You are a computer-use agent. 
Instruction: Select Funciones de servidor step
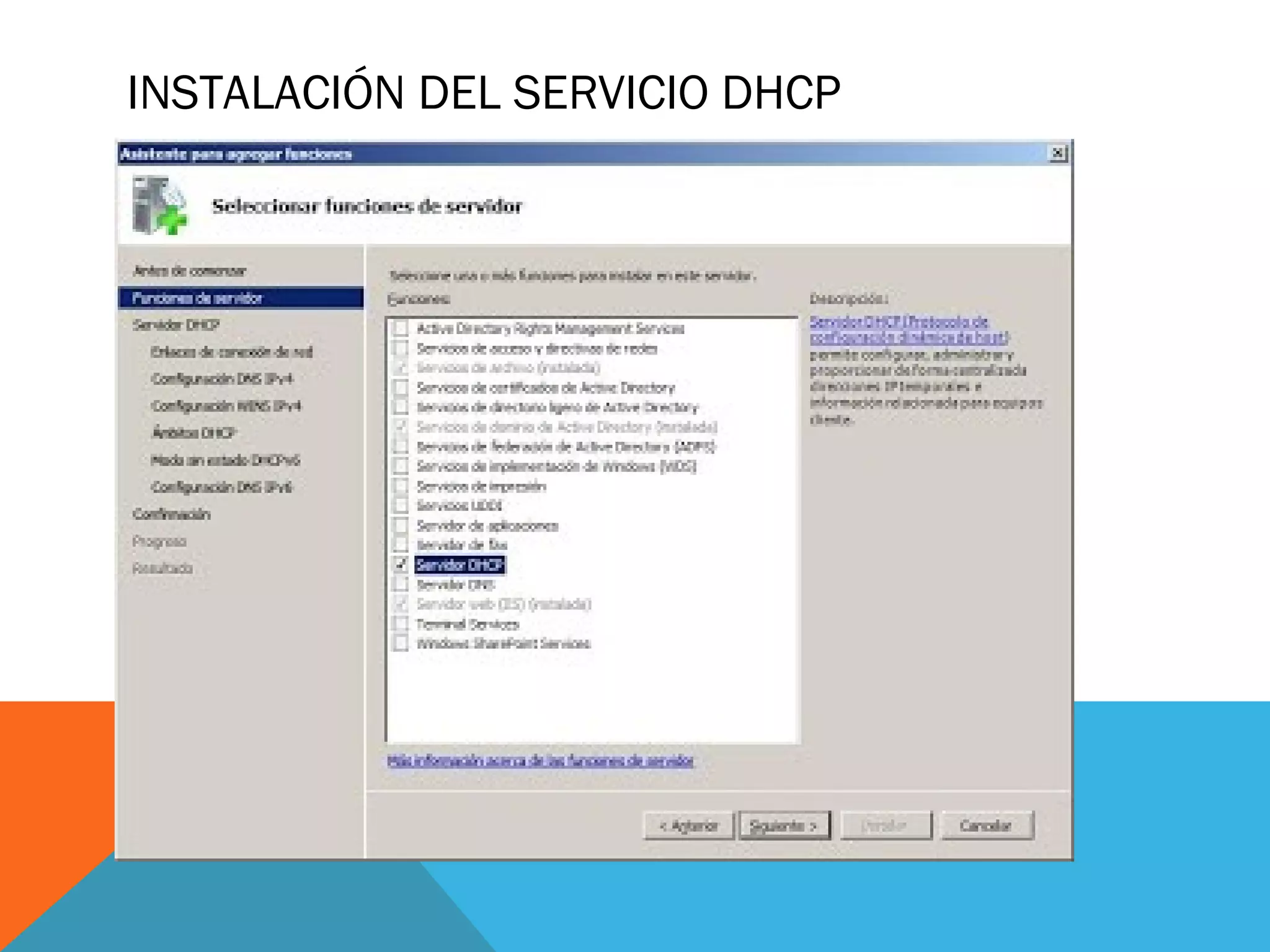coord(241,298)
